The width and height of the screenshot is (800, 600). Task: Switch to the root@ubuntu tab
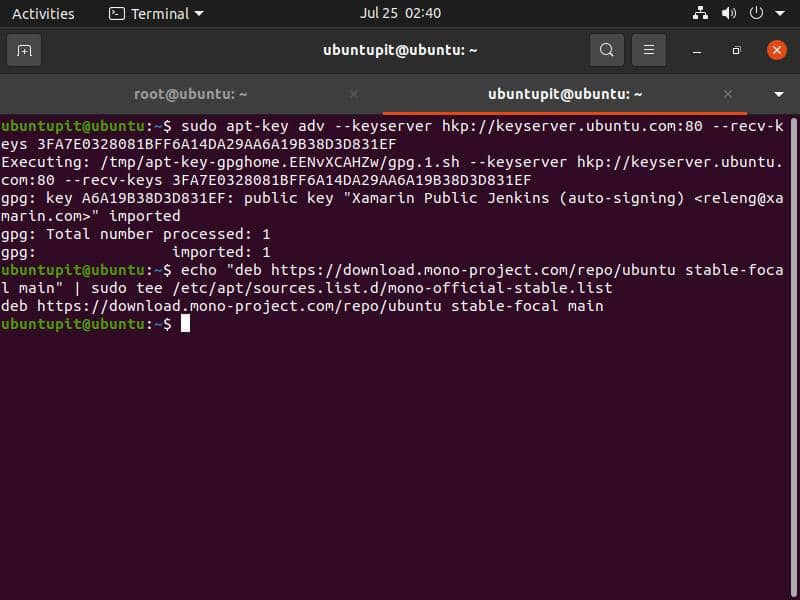click(190, 93)
